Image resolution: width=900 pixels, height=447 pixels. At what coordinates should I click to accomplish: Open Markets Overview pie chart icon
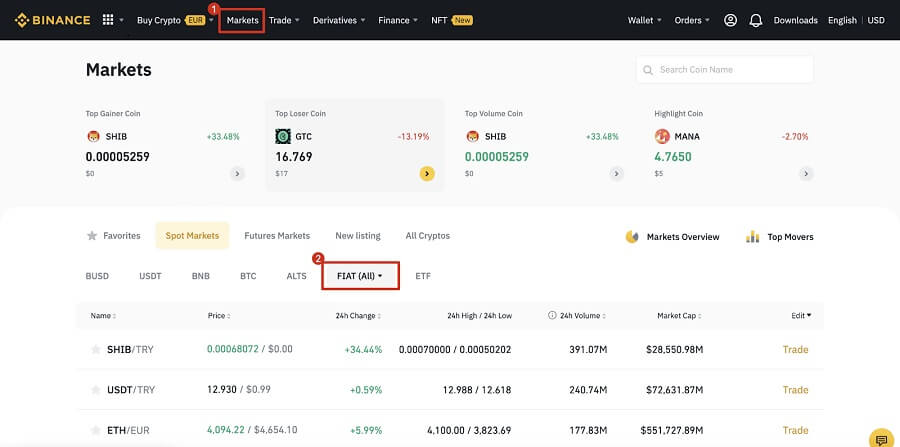click(632, 236)
